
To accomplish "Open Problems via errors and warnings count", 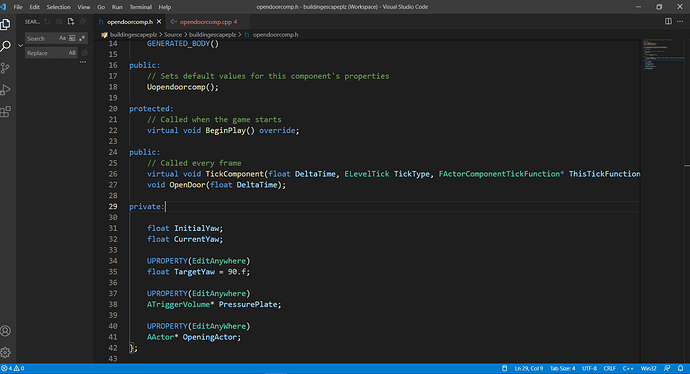I will click(x=13, y=368).
